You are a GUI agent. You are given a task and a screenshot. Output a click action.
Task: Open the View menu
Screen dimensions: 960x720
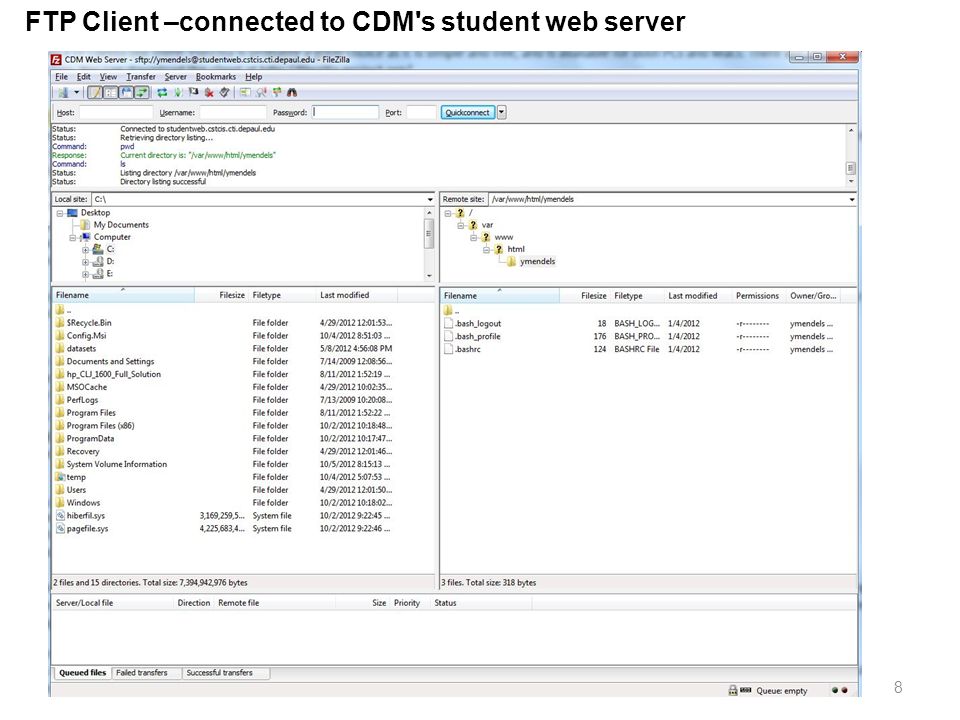click(108, 77)
